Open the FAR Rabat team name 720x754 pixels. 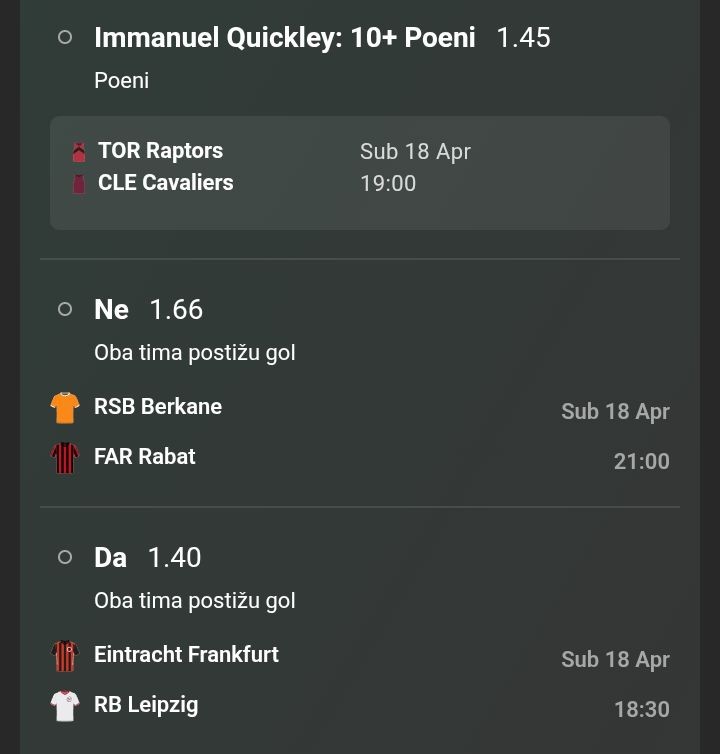145,457
